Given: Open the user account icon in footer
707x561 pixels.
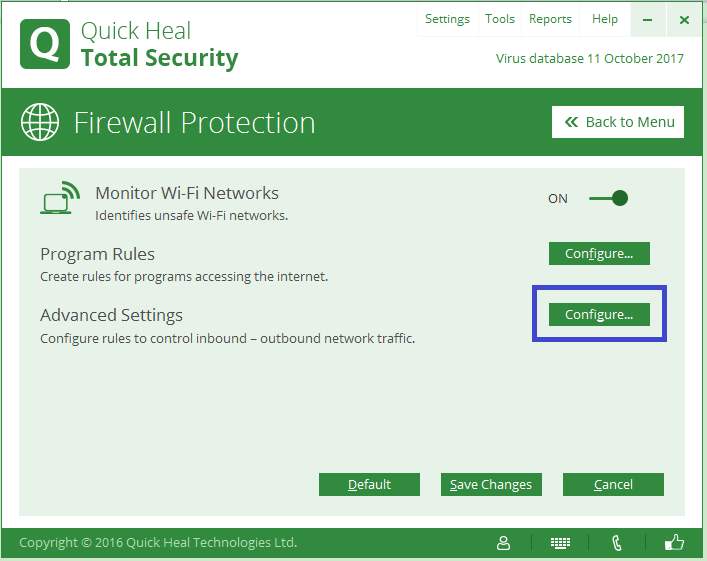Looking at the screenshot, I should point(504,543).
